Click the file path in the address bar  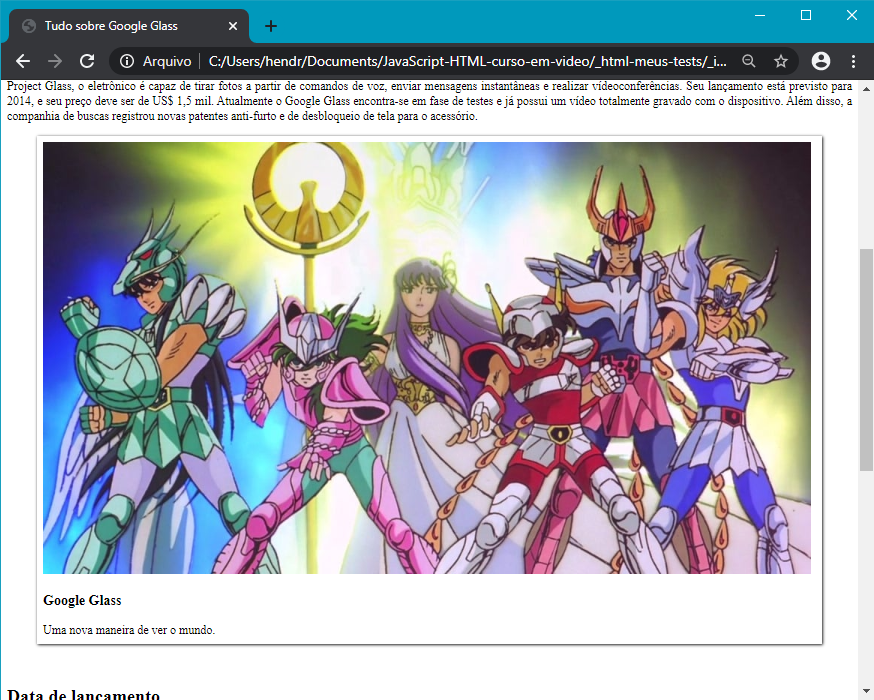[467, 61]
